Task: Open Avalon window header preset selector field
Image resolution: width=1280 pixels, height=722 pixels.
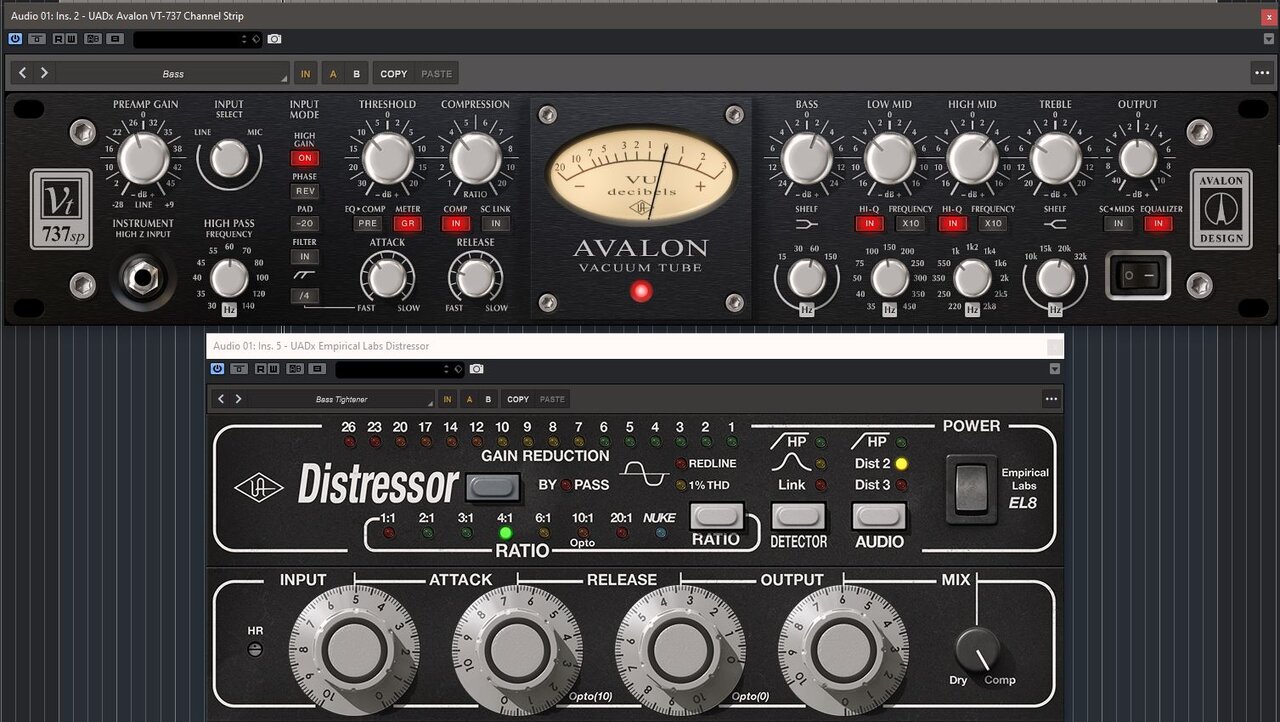Action: click(196, 39)
